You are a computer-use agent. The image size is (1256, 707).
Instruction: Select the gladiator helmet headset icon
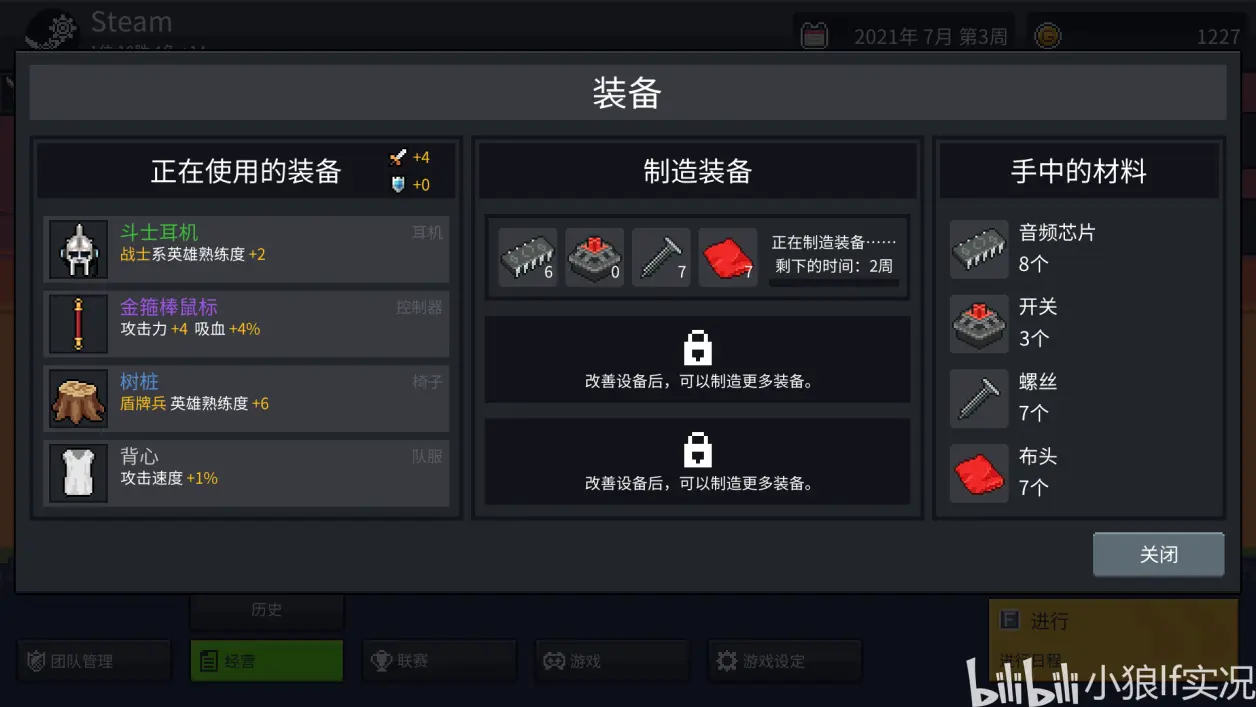78,250
